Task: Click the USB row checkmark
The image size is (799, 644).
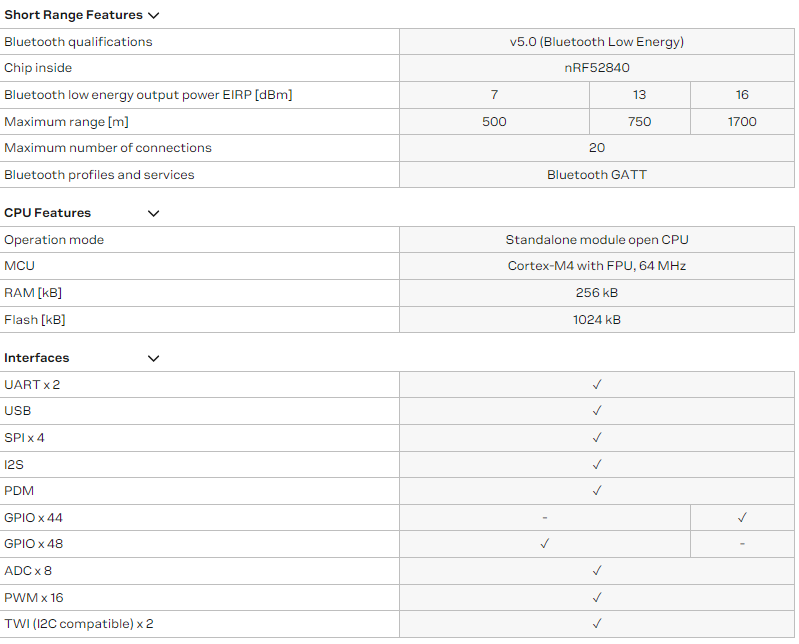Action: point(597,411)
